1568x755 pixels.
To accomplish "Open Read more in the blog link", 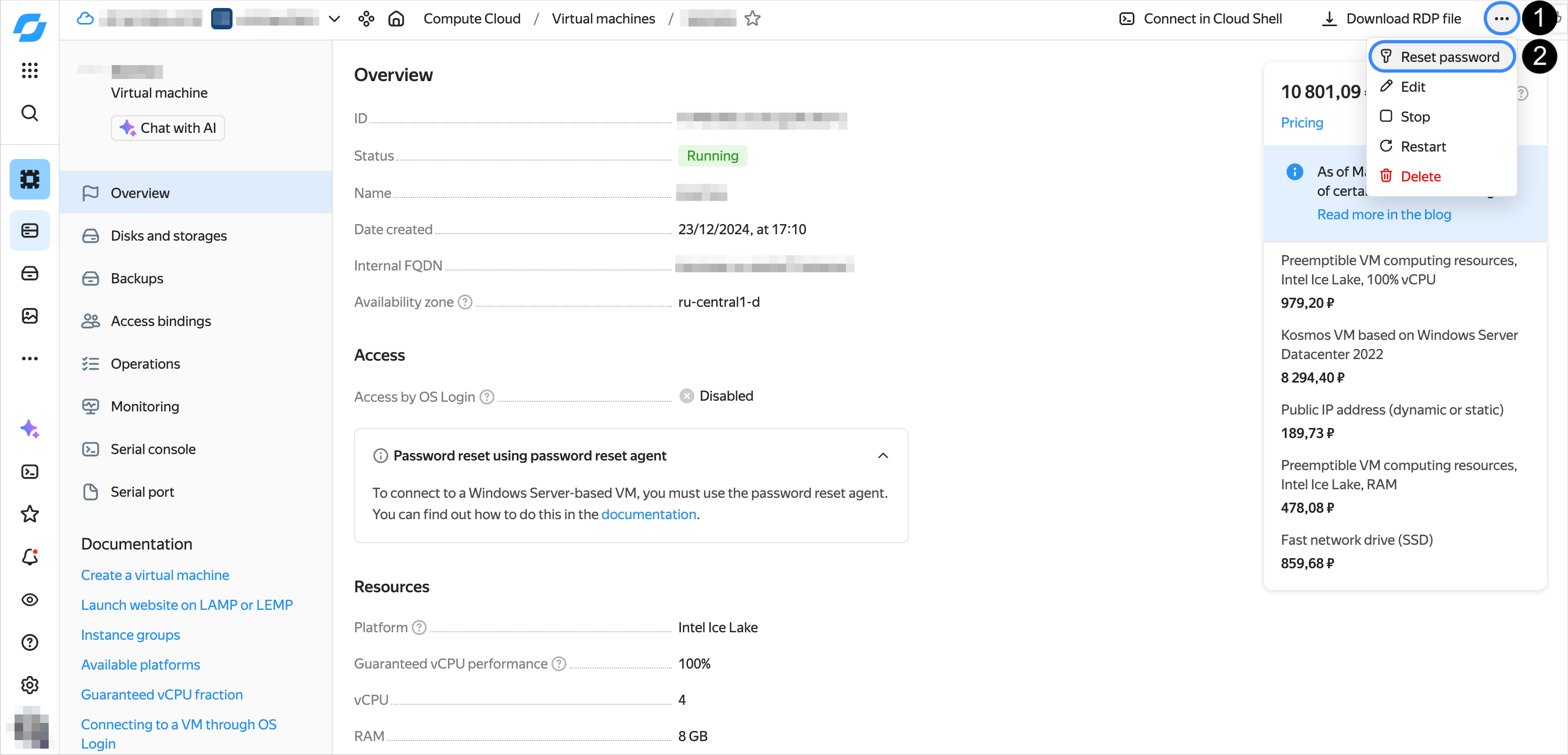I will 1383,214.
